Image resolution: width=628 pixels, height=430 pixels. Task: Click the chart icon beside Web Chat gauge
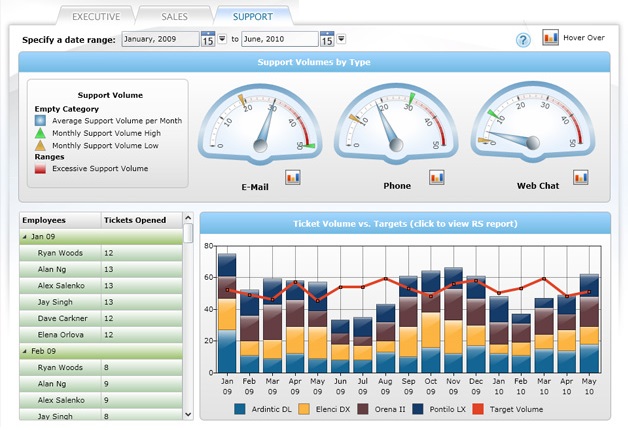tap(581, 177)
